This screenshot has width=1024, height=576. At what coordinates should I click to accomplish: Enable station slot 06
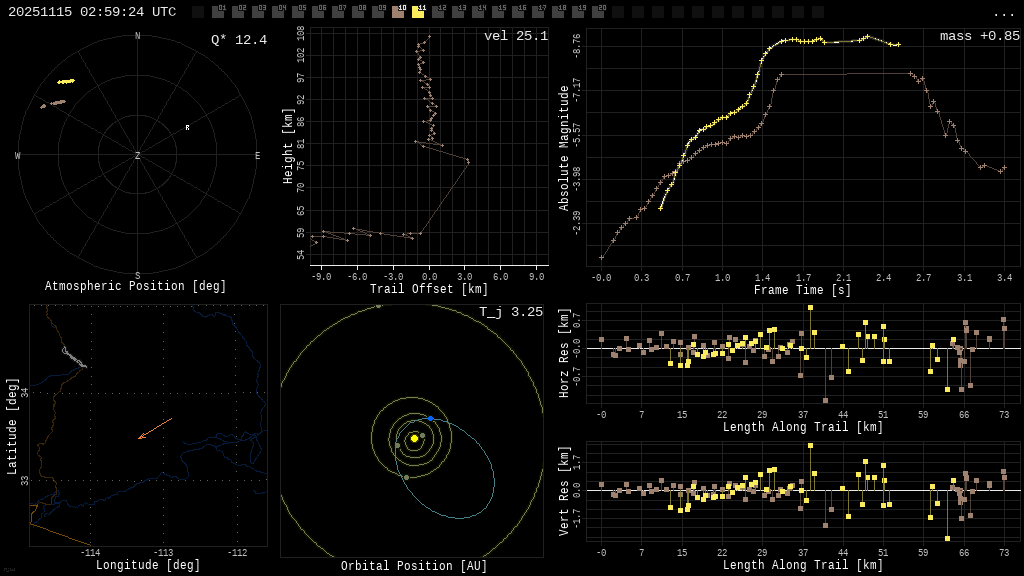318,11
